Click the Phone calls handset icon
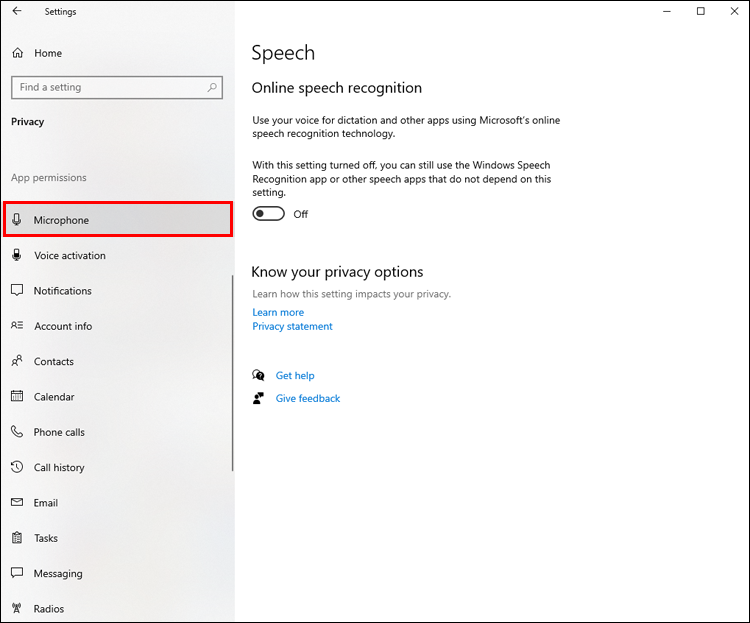The height and width of the screenshot is (623, 750). 17,432
